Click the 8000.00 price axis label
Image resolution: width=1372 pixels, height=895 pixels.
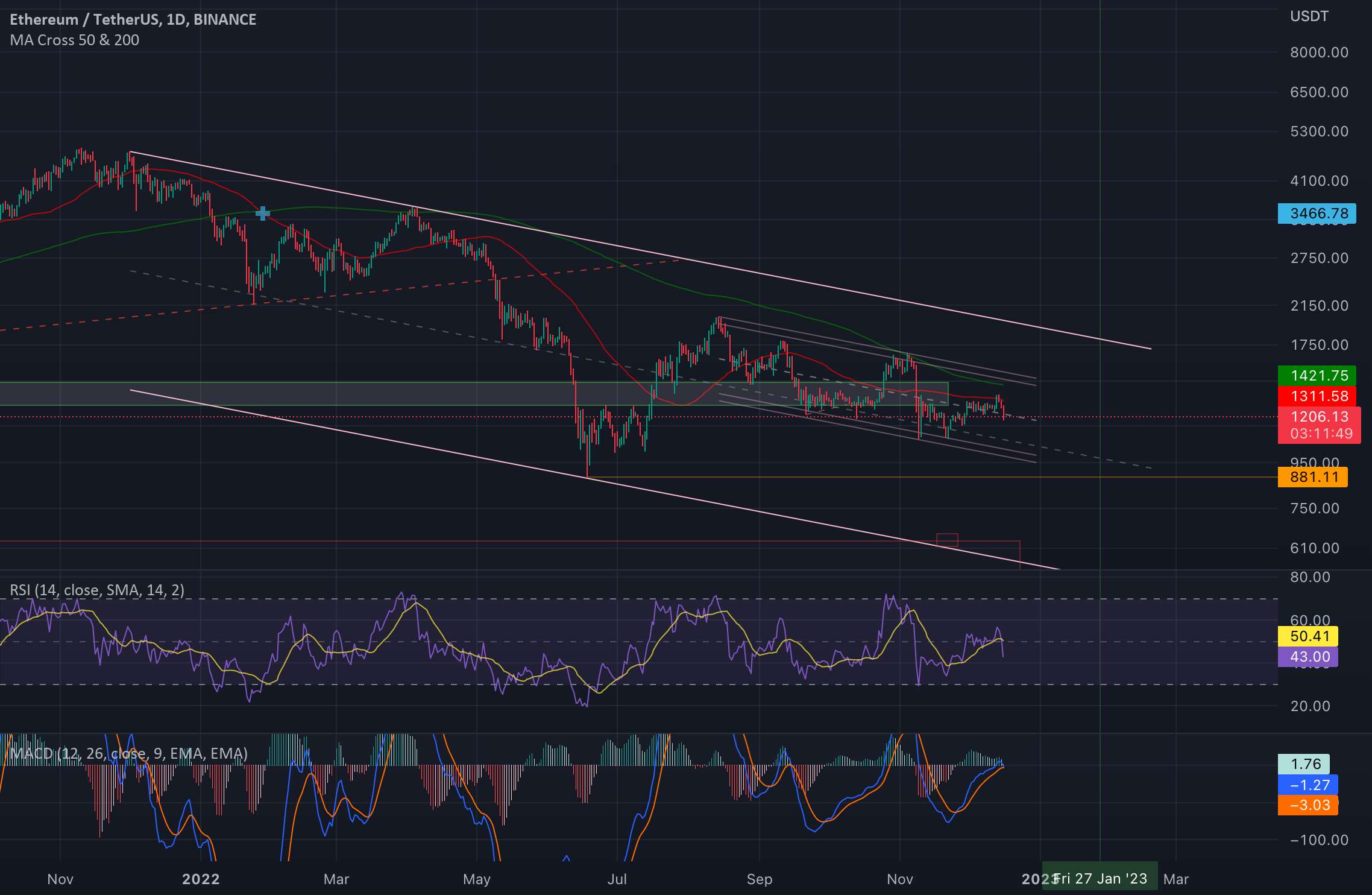point(1319,52)
